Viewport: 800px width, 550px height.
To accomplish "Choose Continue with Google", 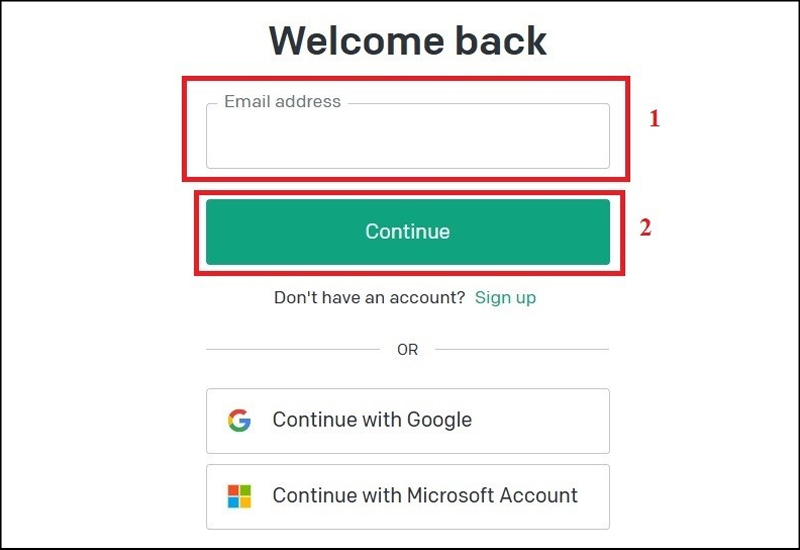I will tap(408, 421).
